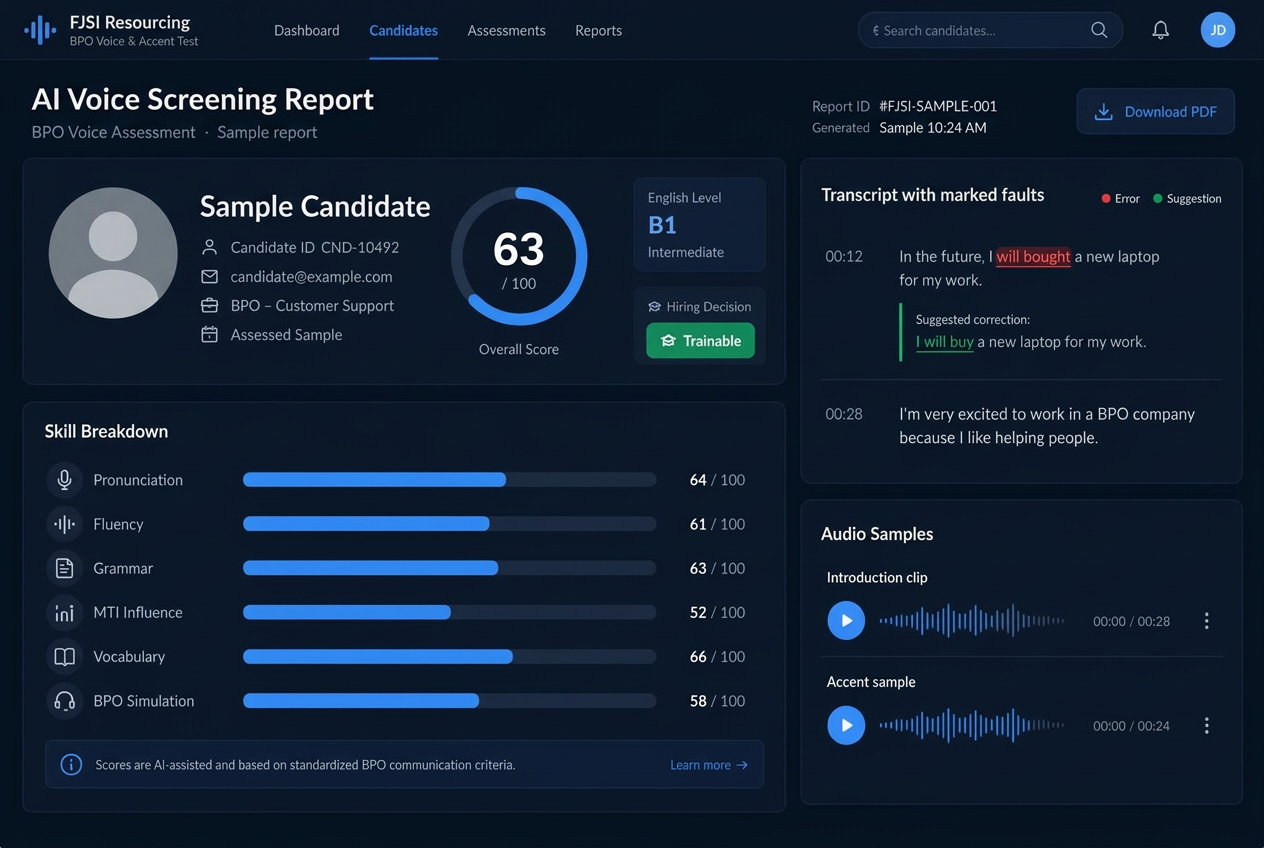
Task: Play the Introduction clip
Action: click(x=846, y=621)
